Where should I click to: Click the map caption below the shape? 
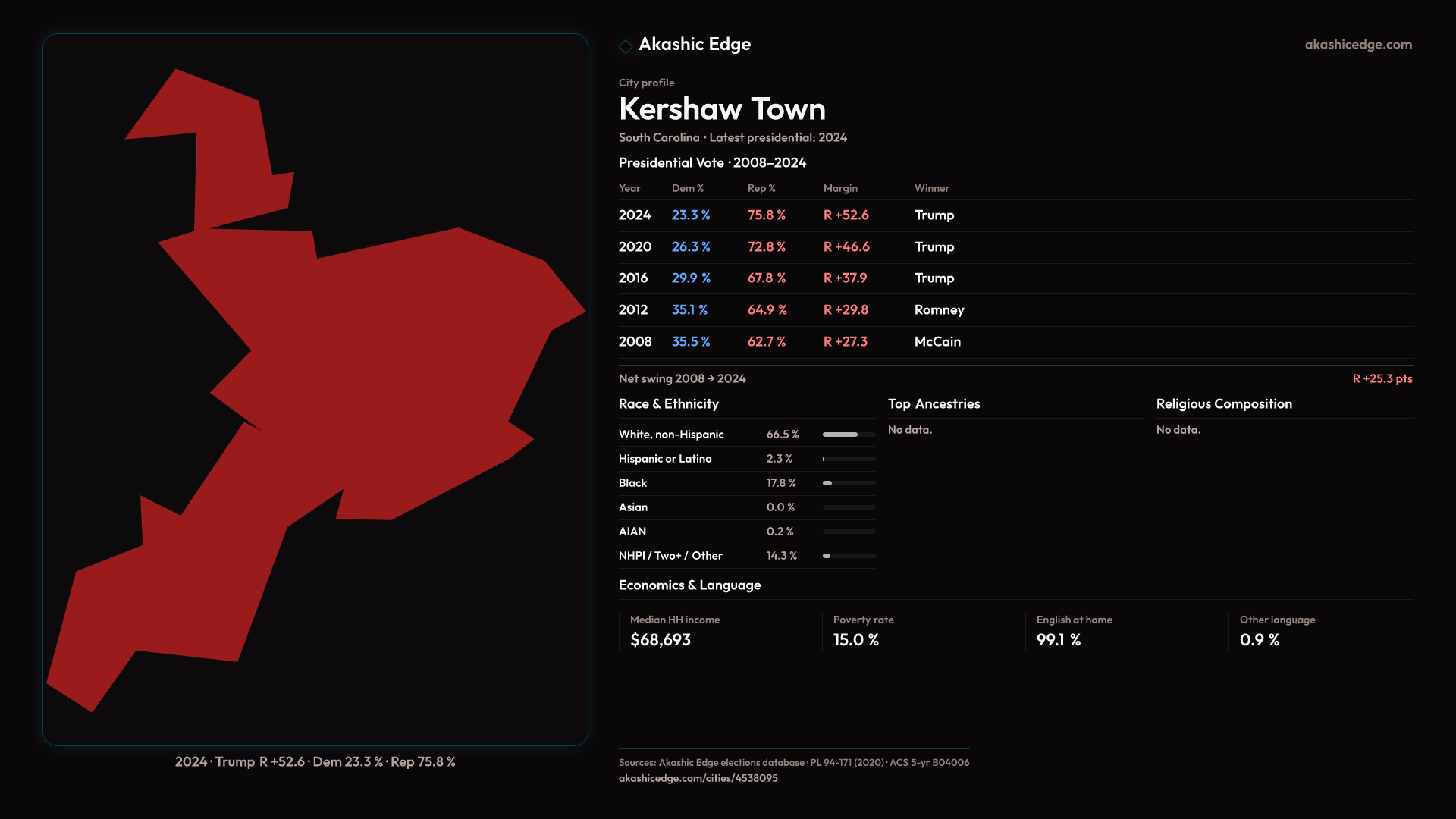[315, 762]
